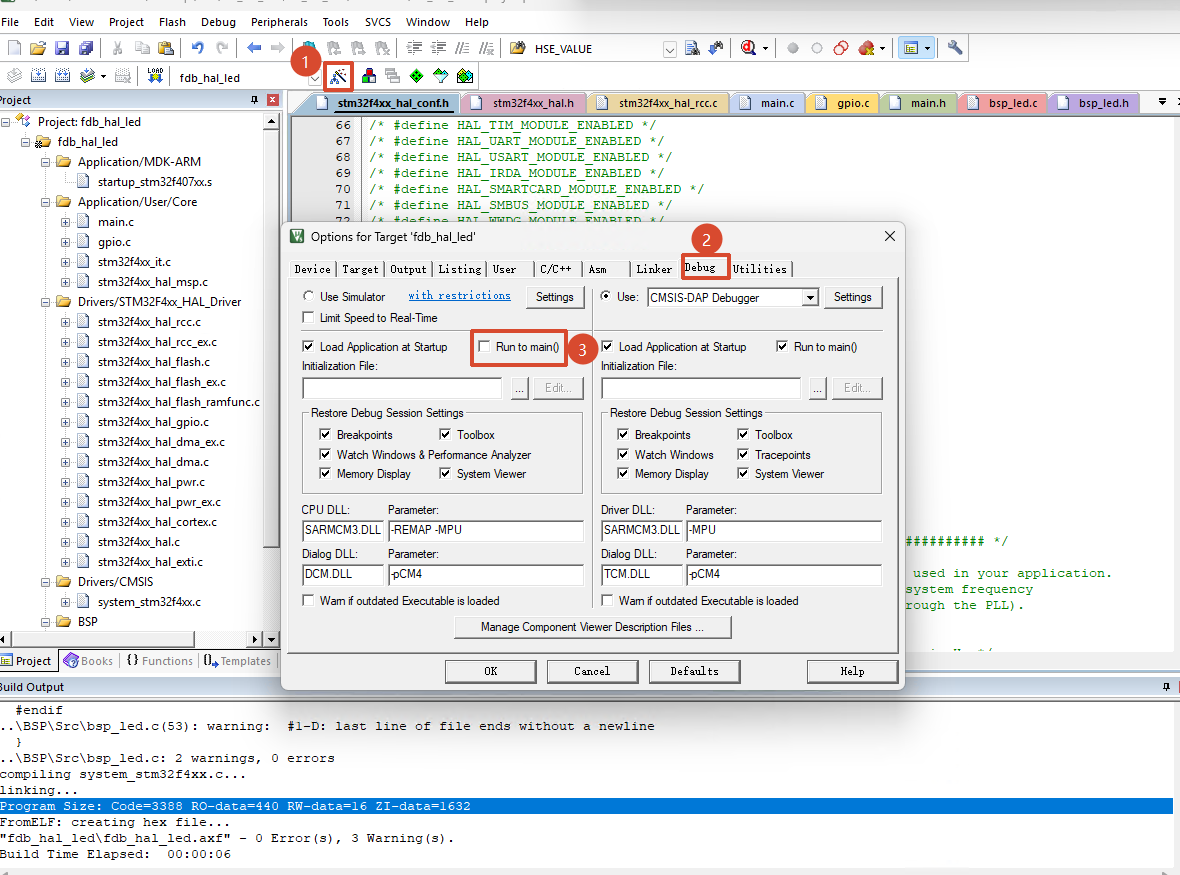The width and height of the screenshot is (1180, 875).
Task: Click the Save All icon
Action: (x=87, y=48)
